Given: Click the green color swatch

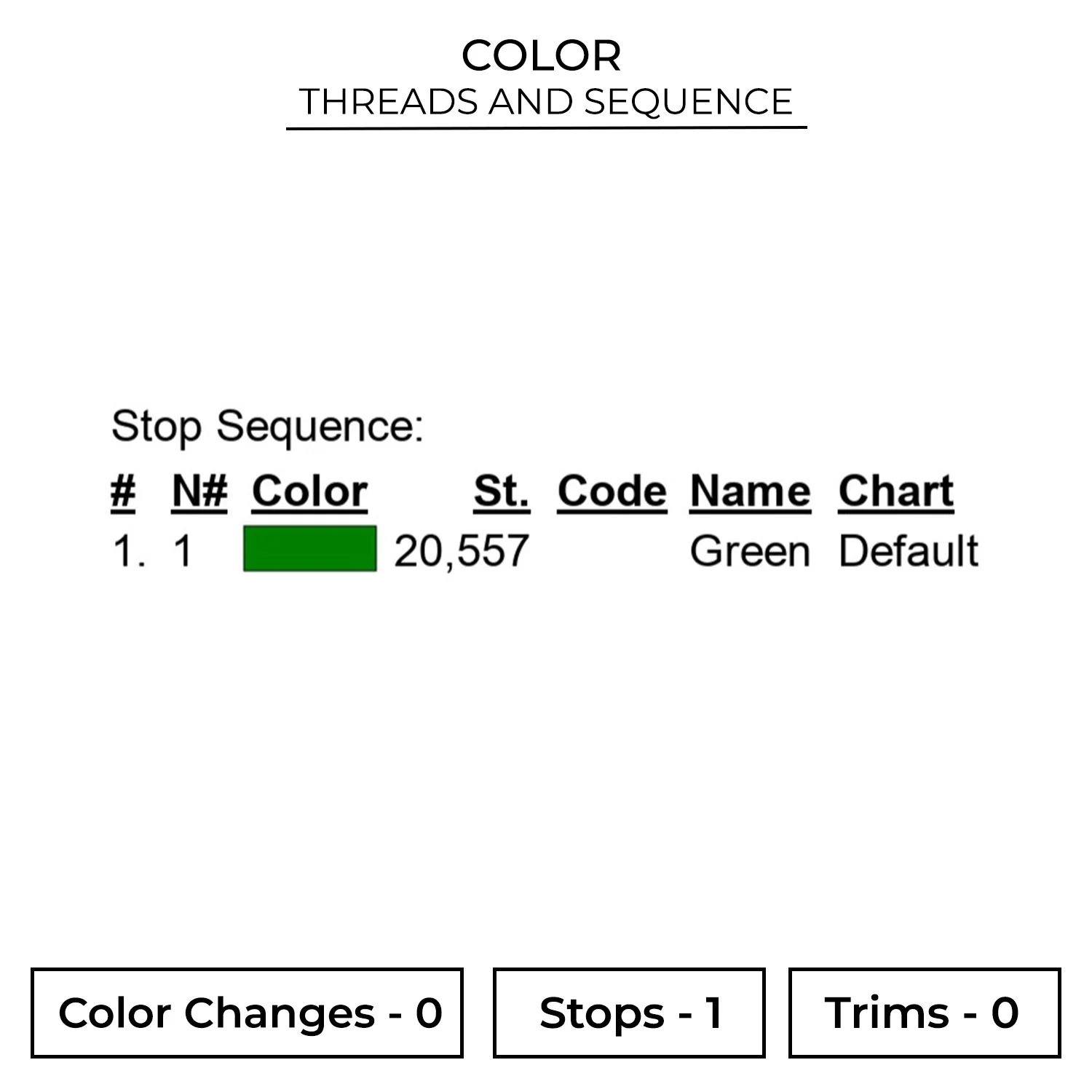Looking at the screenshot, I should click(x=310, y=548).
